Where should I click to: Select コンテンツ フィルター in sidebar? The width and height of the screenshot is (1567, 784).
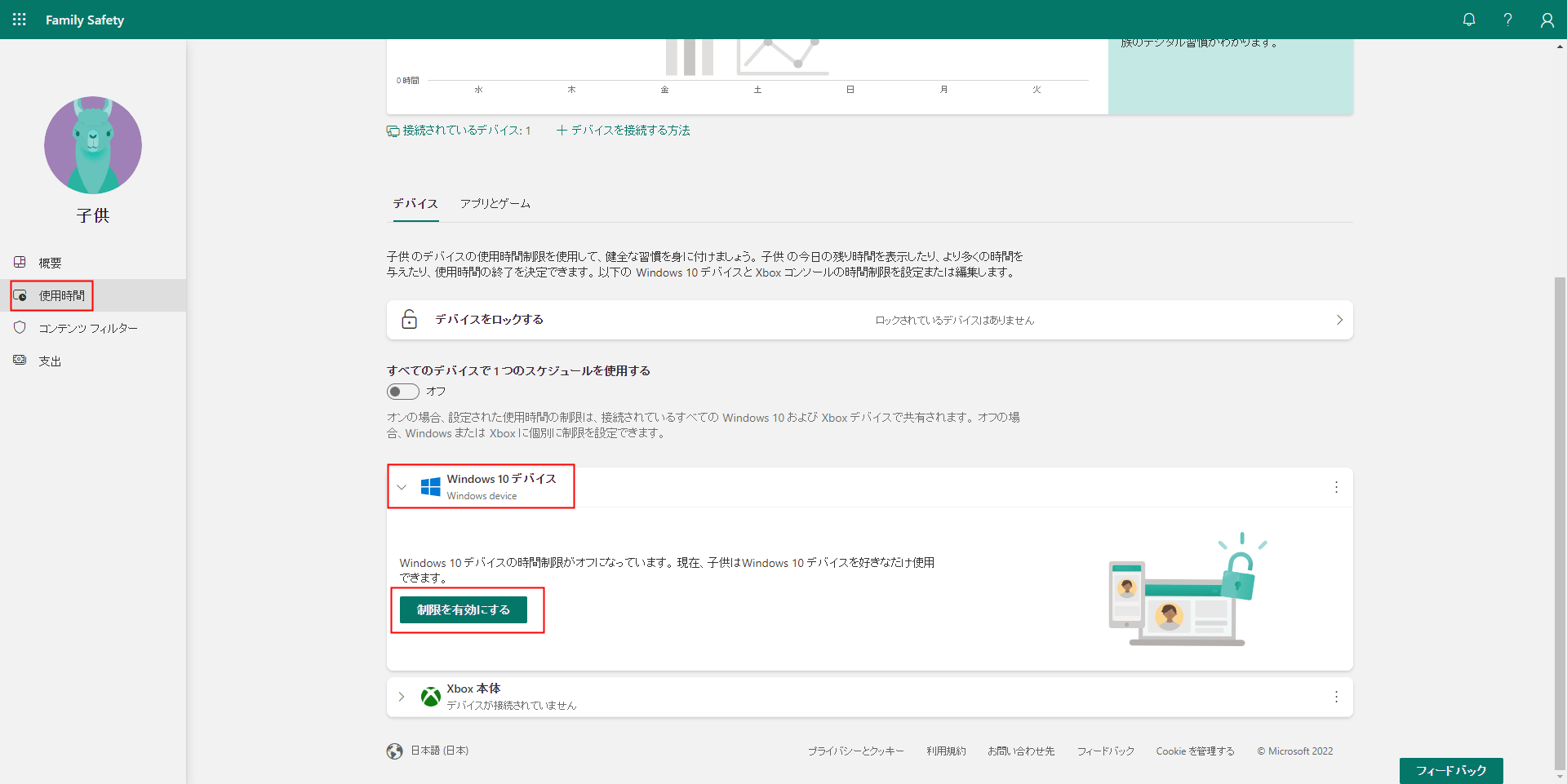pyautogui.click(x=88, y=328)
